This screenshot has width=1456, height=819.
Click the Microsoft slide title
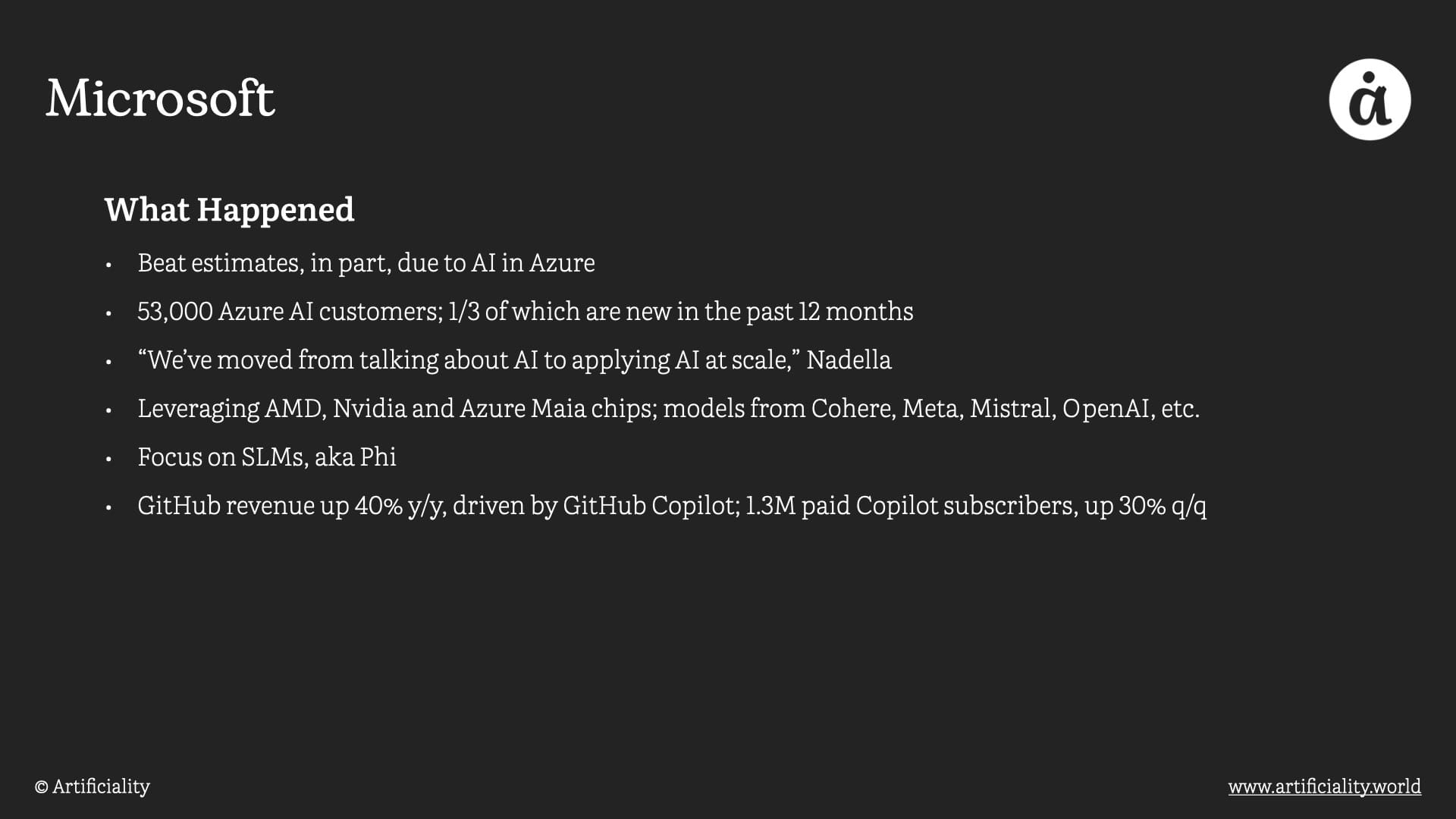coord(160,99)
